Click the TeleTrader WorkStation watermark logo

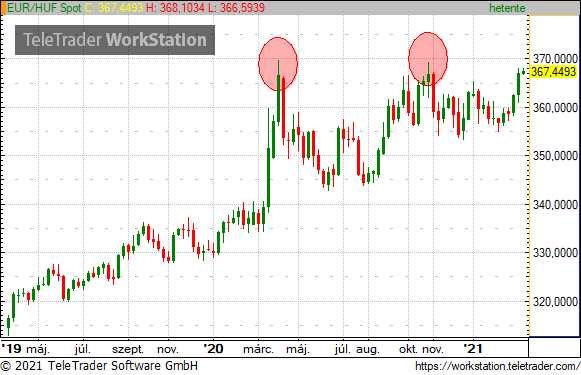(115, 40)
